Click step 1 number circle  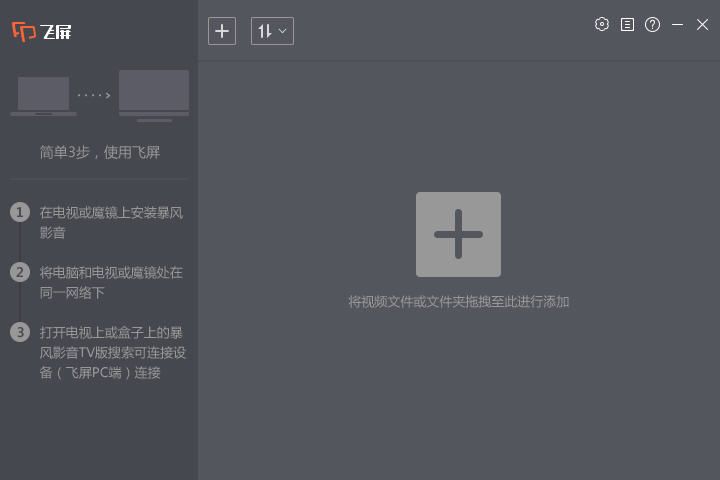tap(20, 212)
